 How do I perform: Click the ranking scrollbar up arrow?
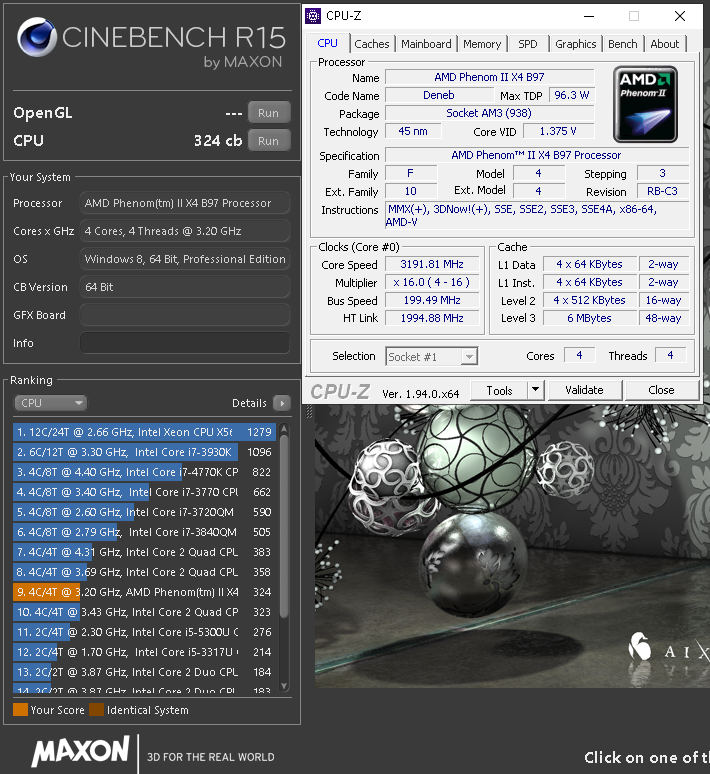(x=284, y=429)
